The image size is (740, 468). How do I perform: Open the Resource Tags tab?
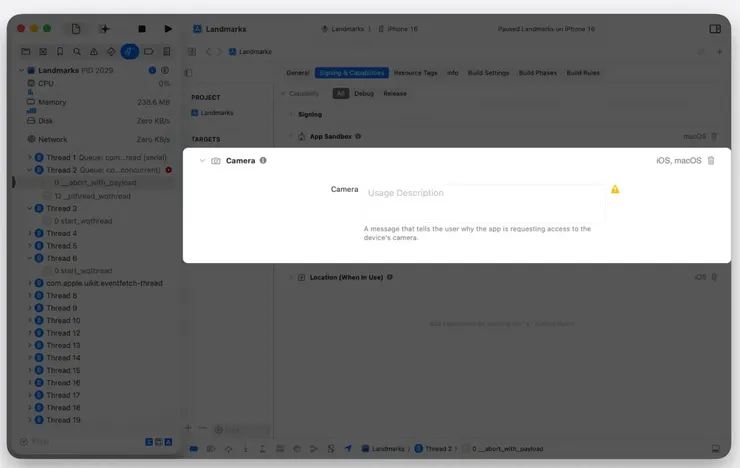tap(415, 73)
